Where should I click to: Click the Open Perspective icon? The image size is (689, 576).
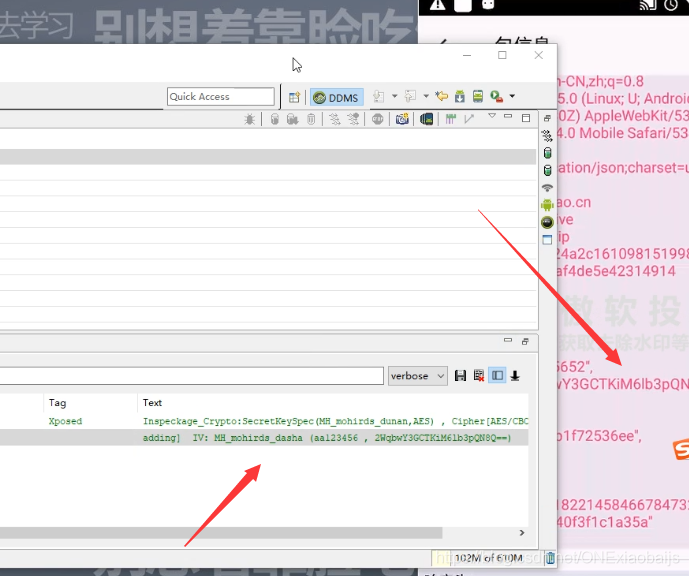(294, 97)
